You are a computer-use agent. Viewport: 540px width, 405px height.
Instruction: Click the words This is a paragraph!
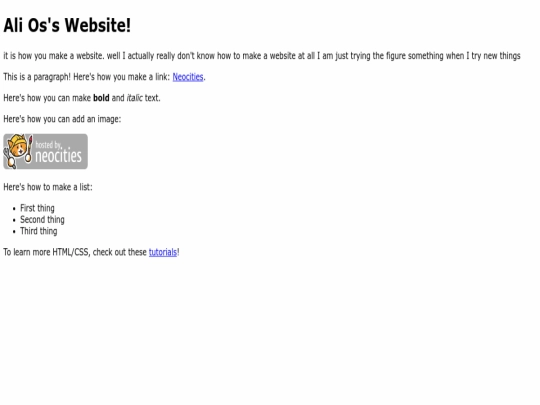click(37, 77)
